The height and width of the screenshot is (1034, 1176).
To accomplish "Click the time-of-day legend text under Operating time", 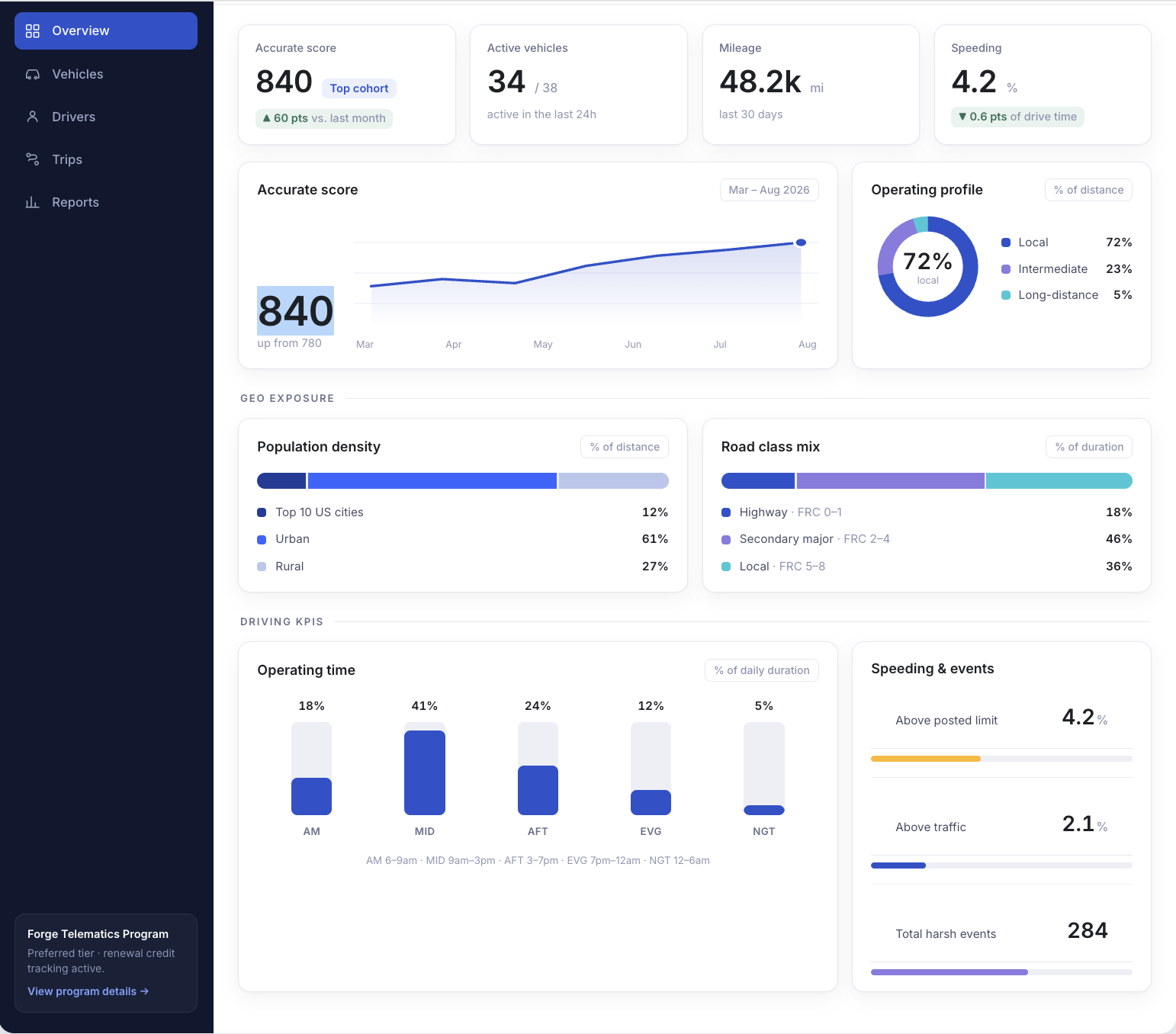I will point(538,861).
